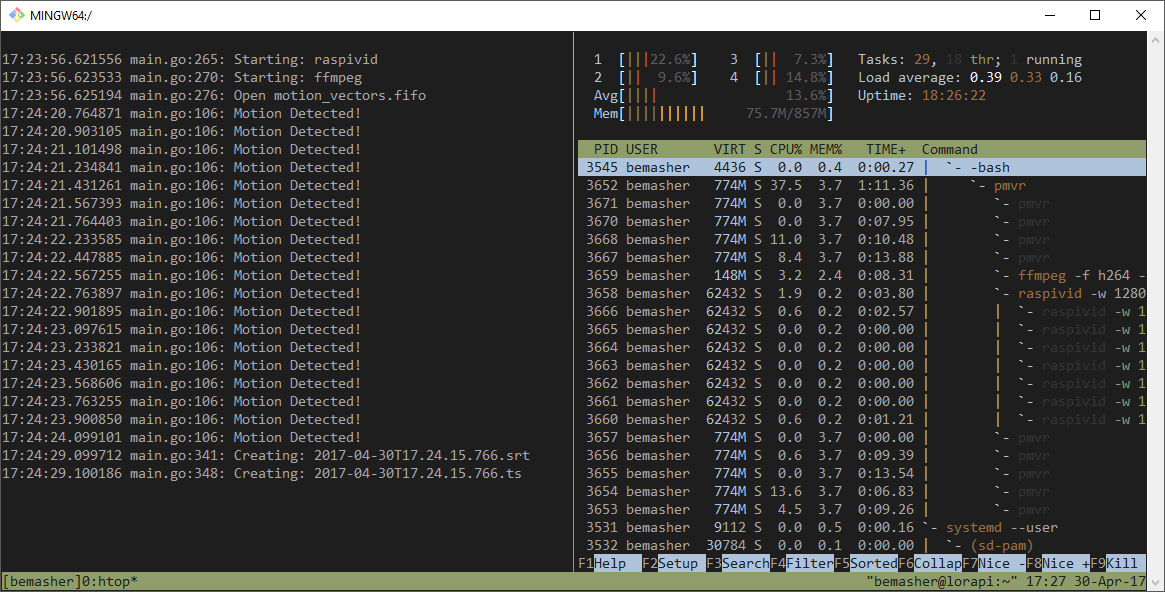Select process 3653 row with CPU 4.5
This screenshot has height=592, width=1165.
862,510
